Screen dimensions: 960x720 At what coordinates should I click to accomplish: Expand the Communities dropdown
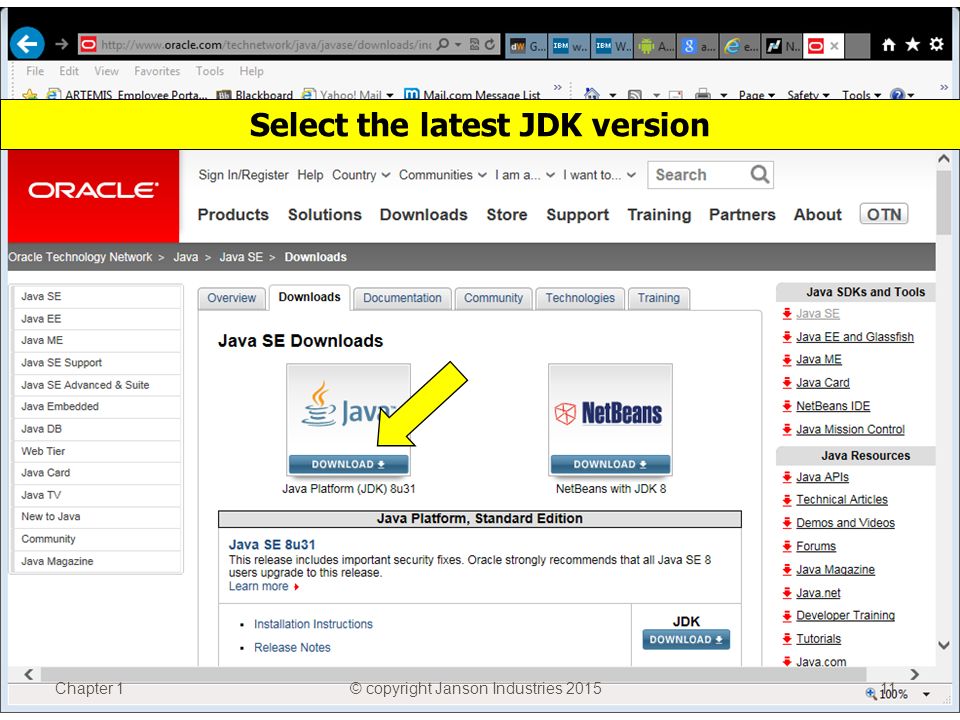click(x=443, y=175)
